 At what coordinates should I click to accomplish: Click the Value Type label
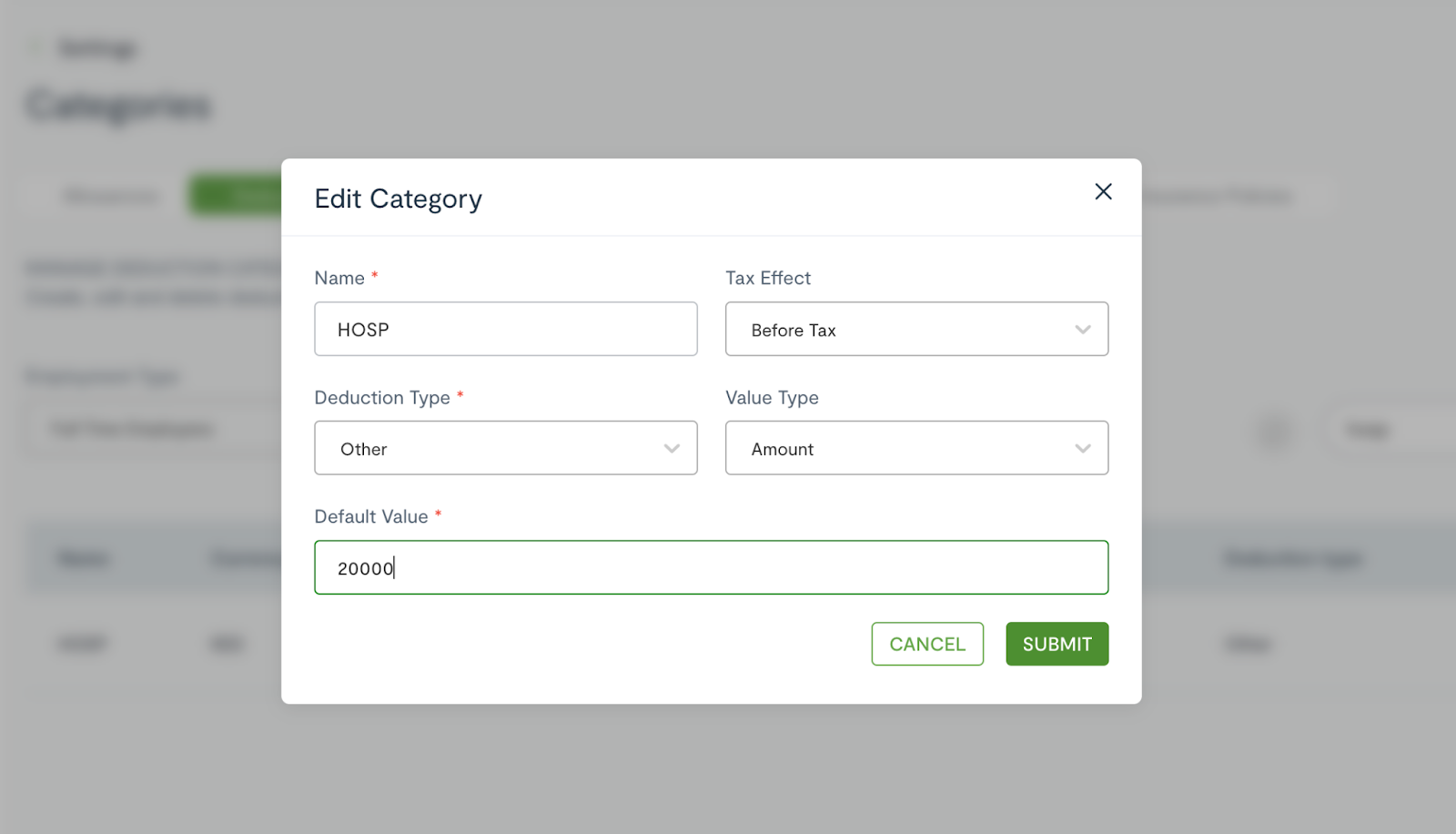tap(772, 398)
